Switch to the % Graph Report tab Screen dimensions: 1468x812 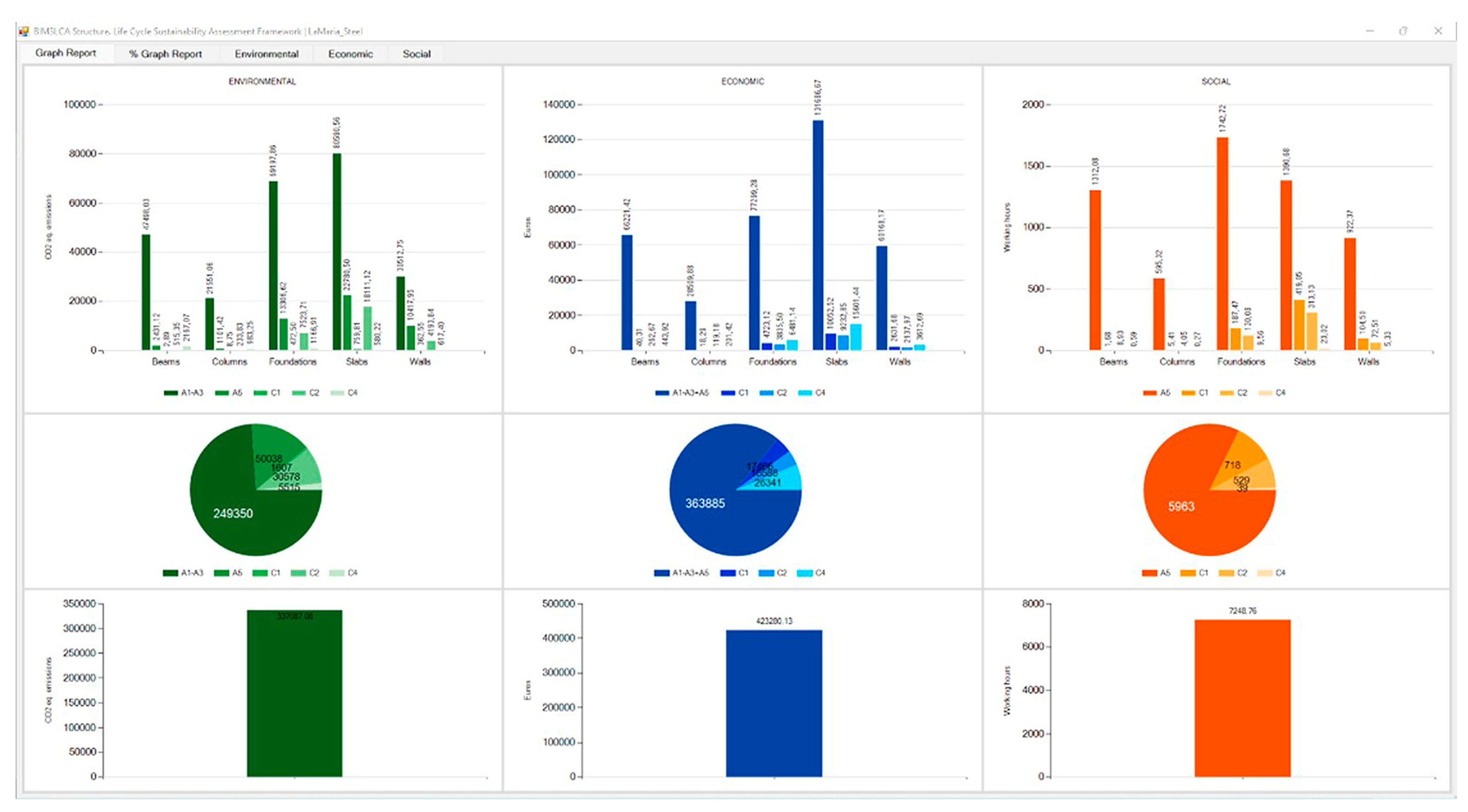[165, 54]
